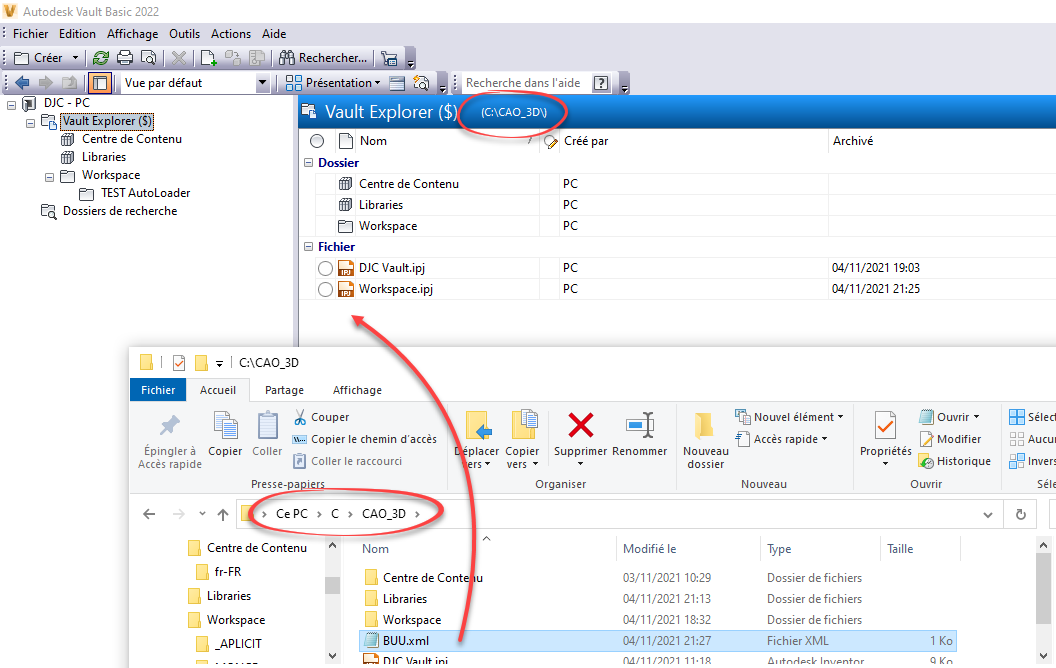Open the Vue par défaut dropdown

click(263, 83)
